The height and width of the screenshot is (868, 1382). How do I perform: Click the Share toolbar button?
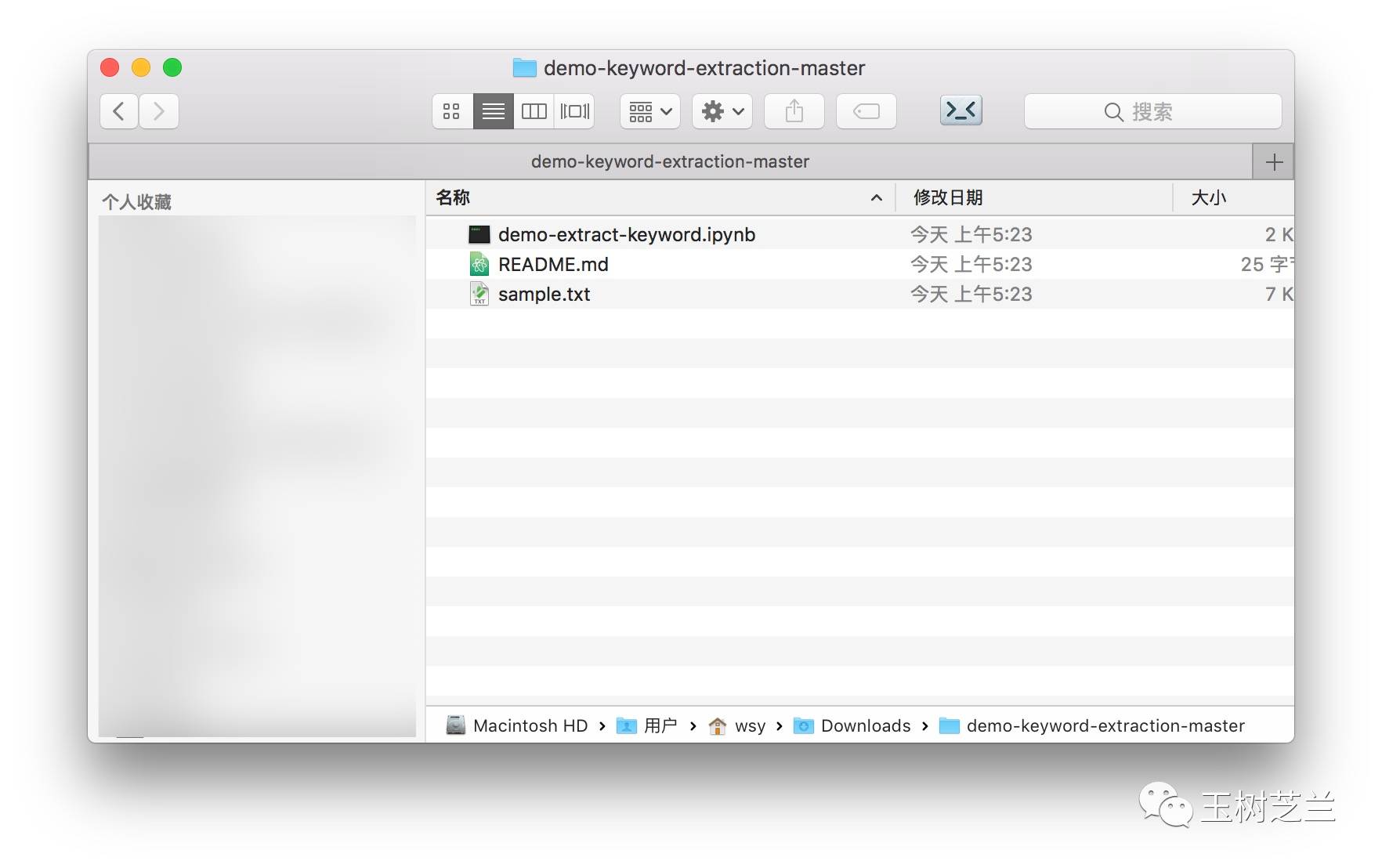pos(794,111)
